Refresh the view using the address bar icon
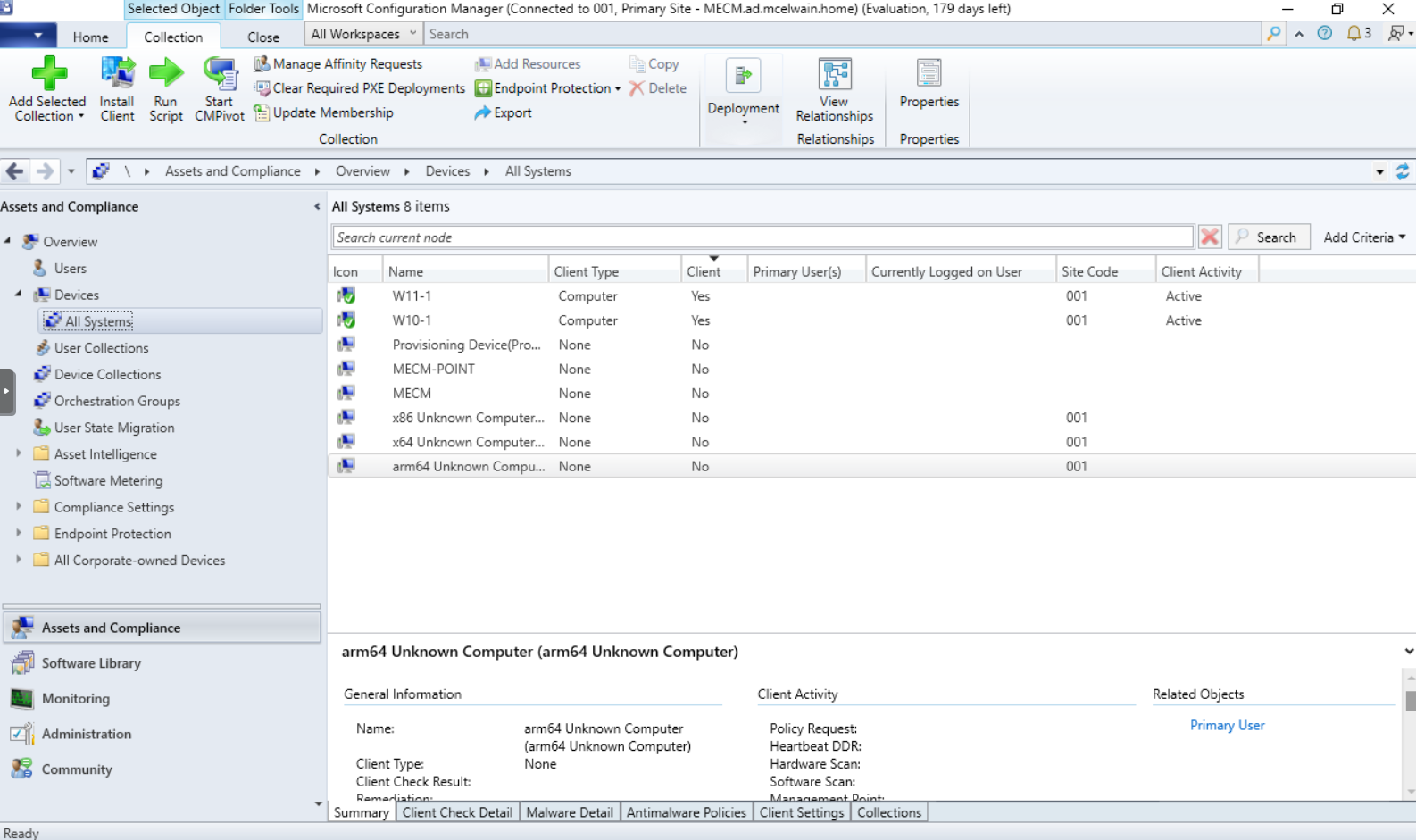 pos(1402,171)
